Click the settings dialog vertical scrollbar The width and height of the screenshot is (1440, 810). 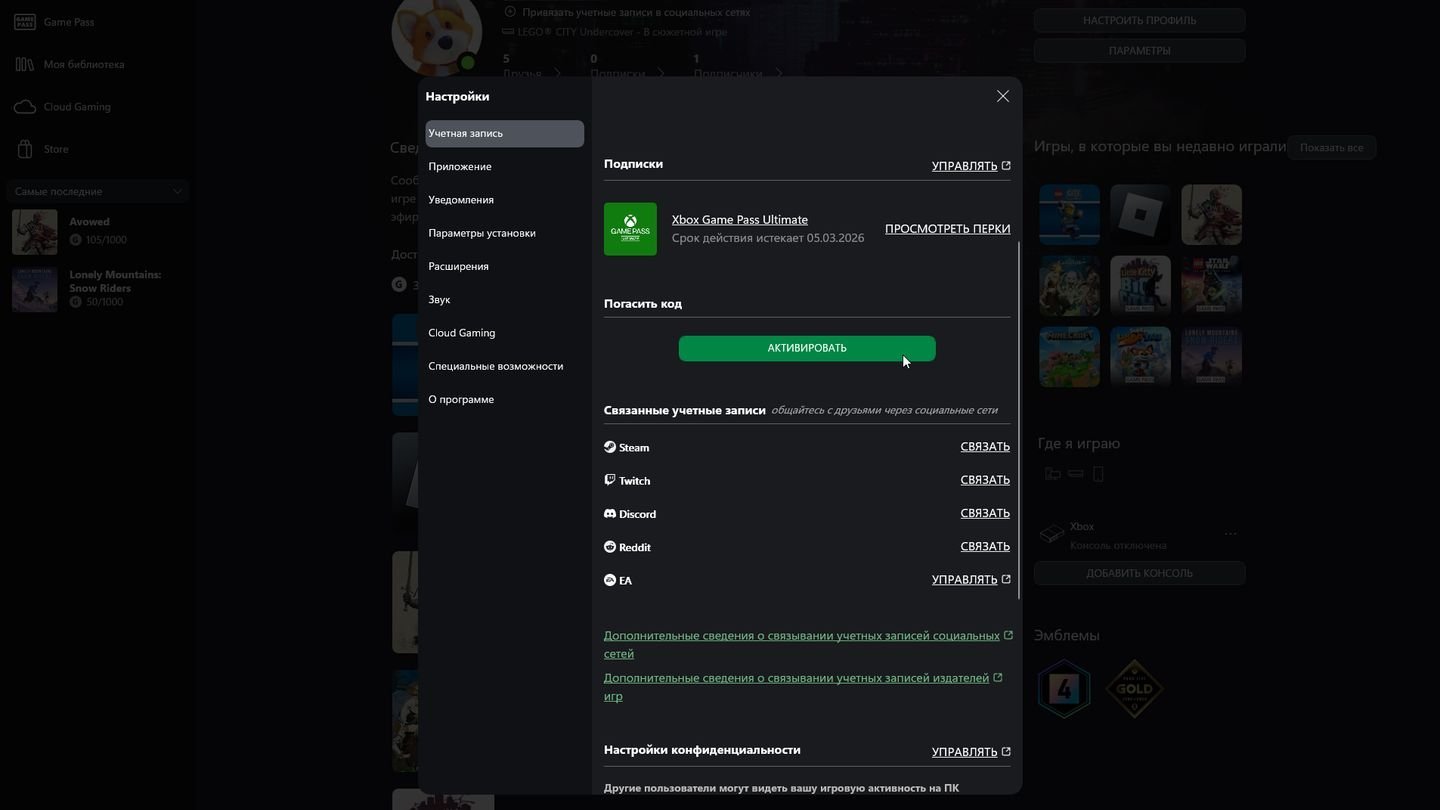click(x=1019, y=420)
